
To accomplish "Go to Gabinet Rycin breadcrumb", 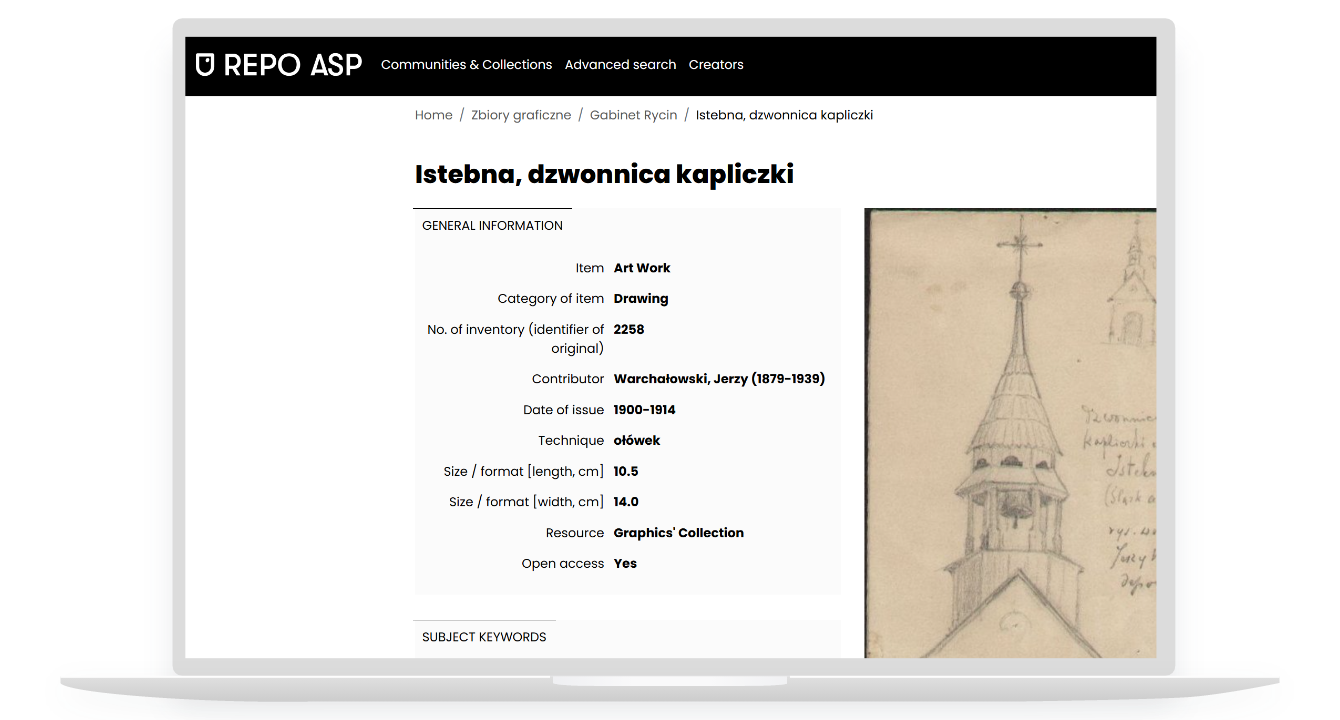I will click(633, 115).
